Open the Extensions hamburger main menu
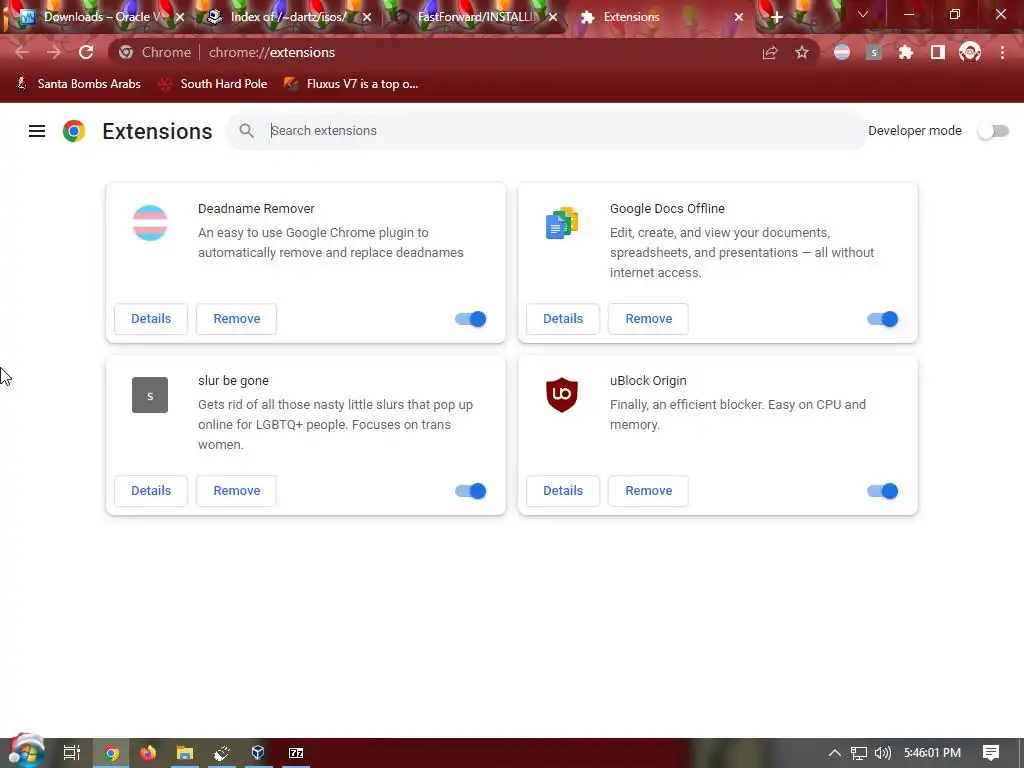This screenshot has width=1024, height=768. click(x=37, y=131)
